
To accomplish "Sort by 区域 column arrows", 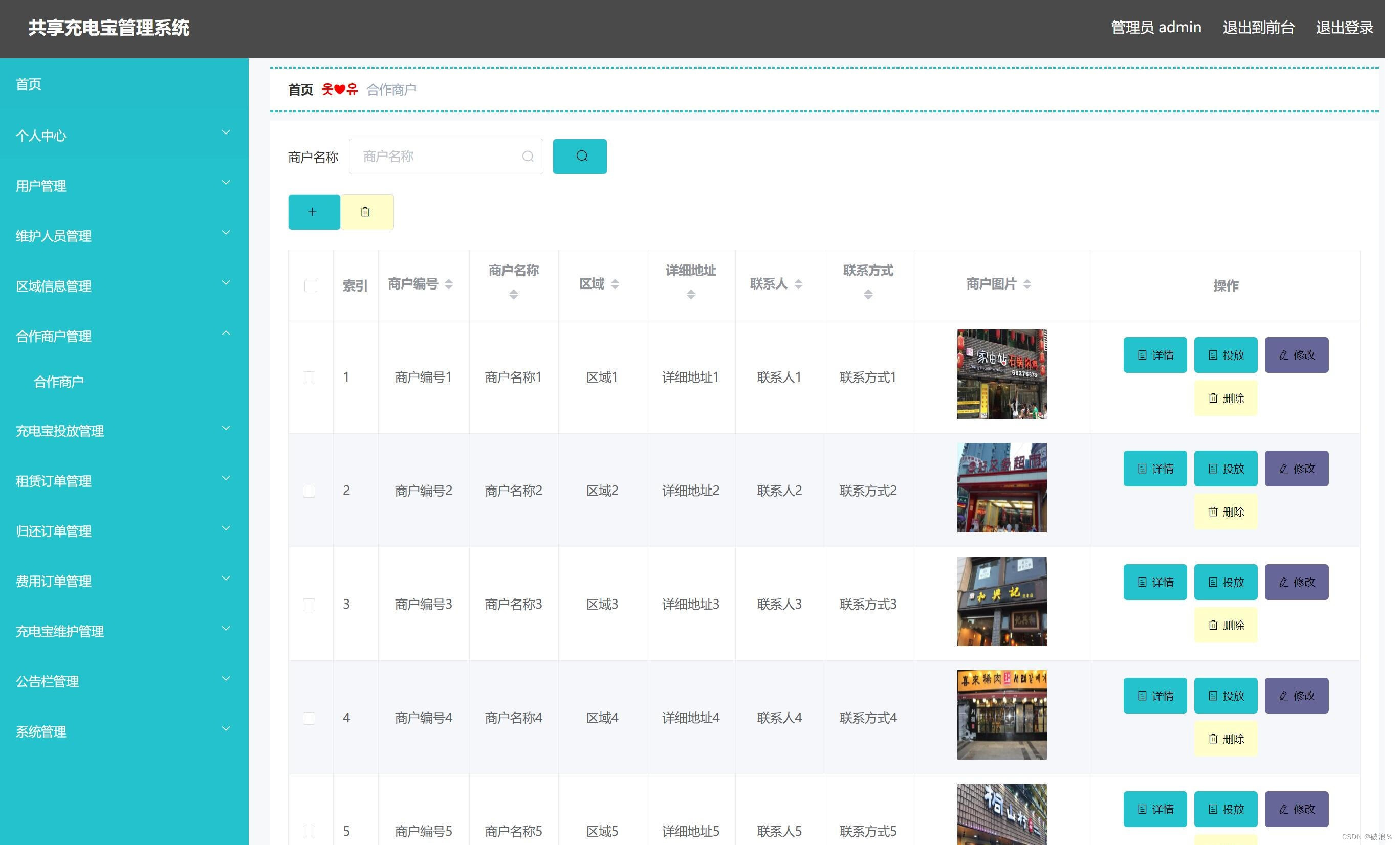I will click(x=615, y=284).
